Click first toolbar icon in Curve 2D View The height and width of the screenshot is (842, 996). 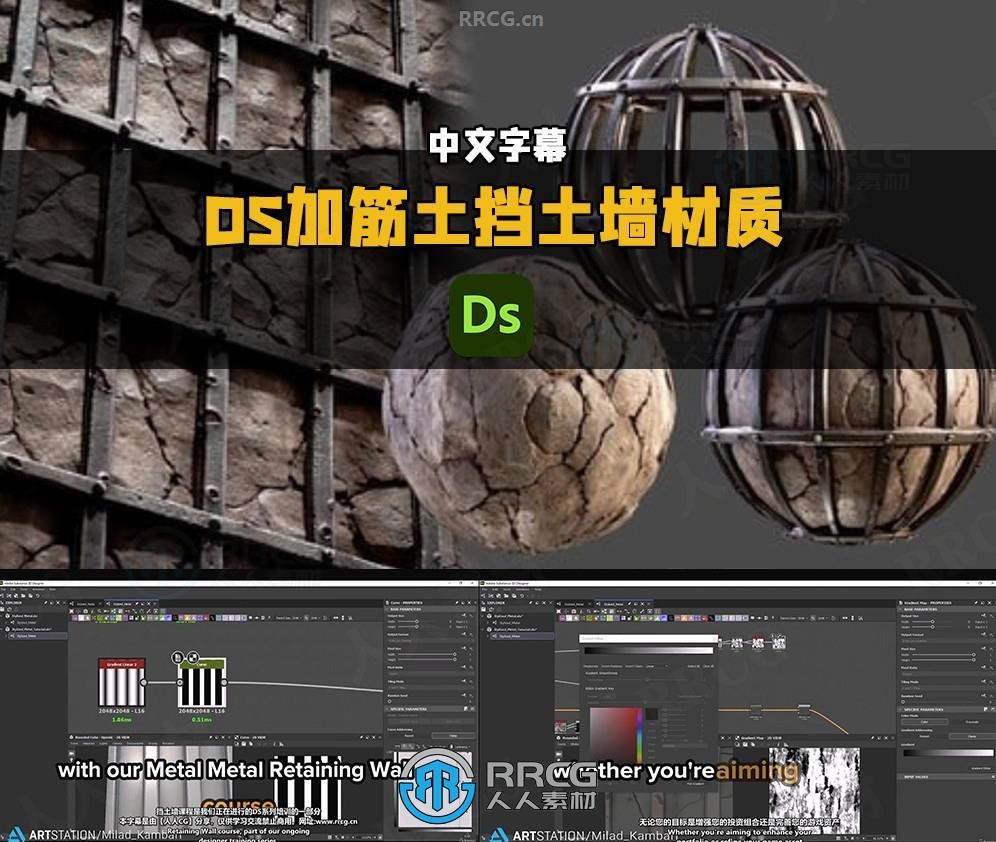tap(239, 743)
